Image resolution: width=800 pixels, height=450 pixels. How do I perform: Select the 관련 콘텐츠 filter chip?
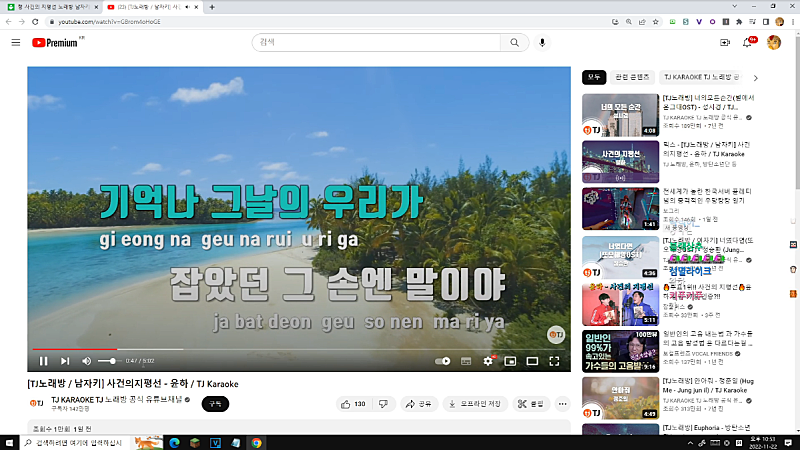(x=632, y=77)
